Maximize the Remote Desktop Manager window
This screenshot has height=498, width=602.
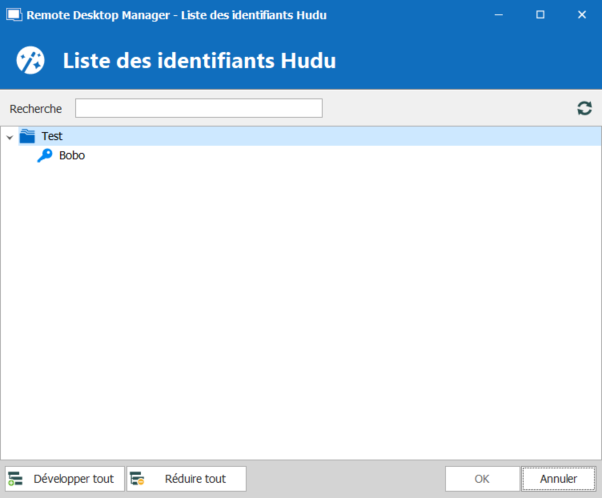pyautogui.click(x=540, y=15)
